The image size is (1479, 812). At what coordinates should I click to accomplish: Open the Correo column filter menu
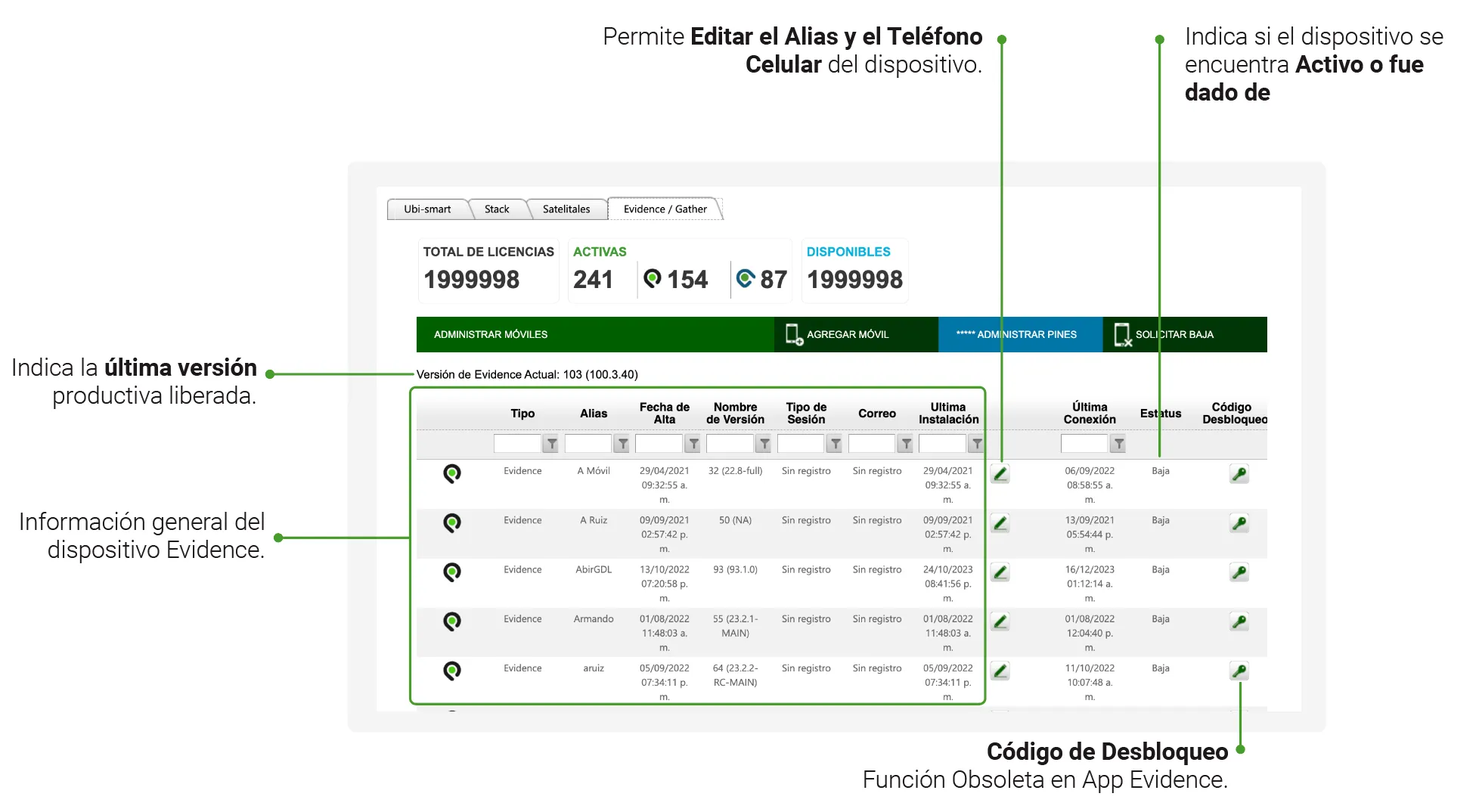906,444
